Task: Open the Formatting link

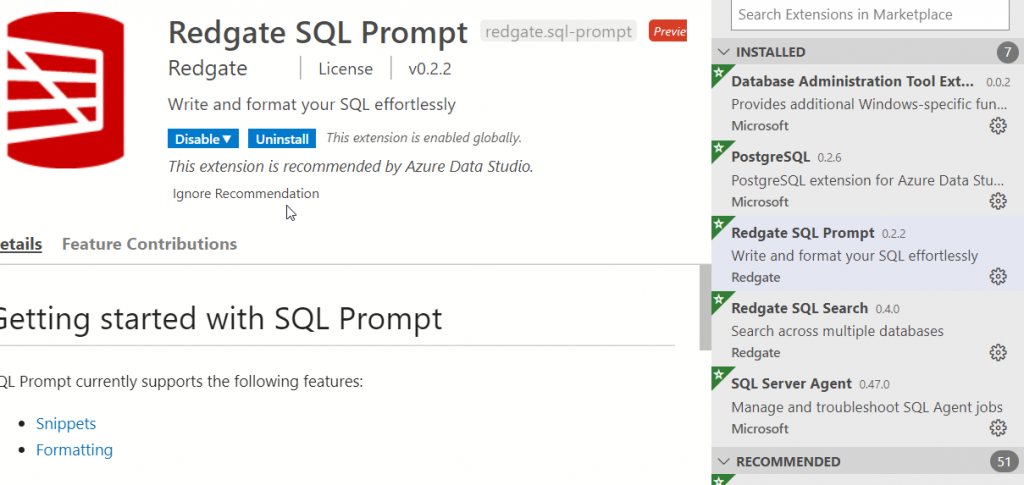Action: click(74, 450)
